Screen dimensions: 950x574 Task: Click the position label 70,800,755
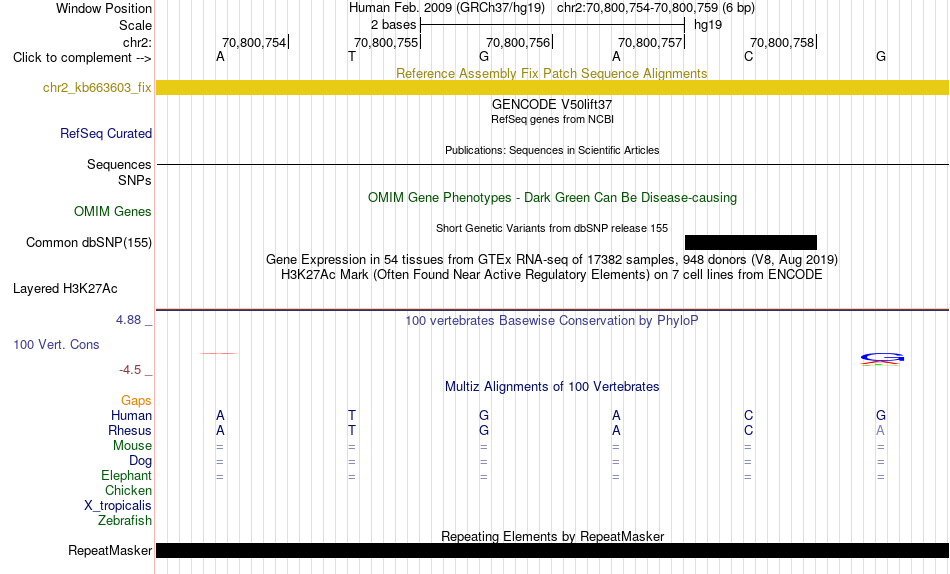(386, 42)
